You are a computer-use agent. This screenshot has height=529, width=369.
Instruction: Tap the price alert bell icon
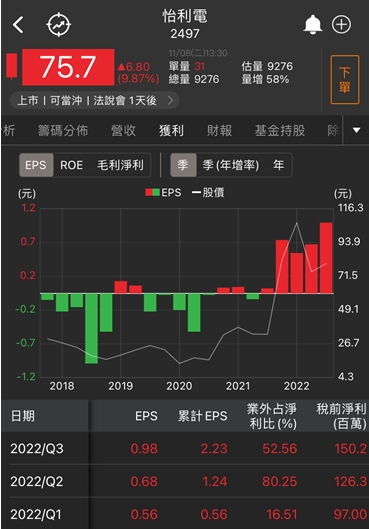313,25
